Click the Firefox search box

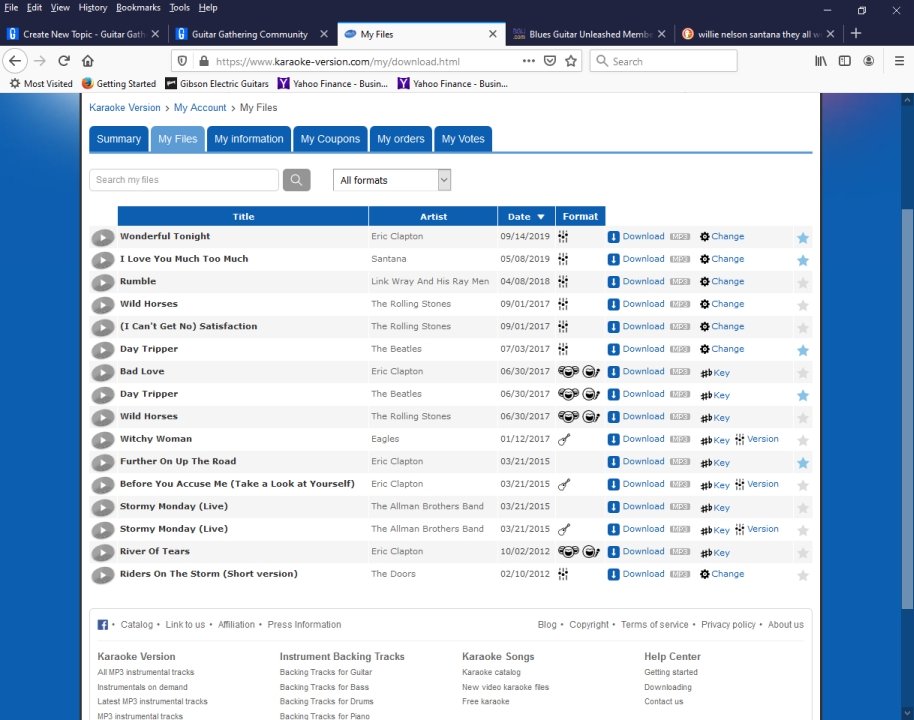pyautogui.click(x=663, y=61)
